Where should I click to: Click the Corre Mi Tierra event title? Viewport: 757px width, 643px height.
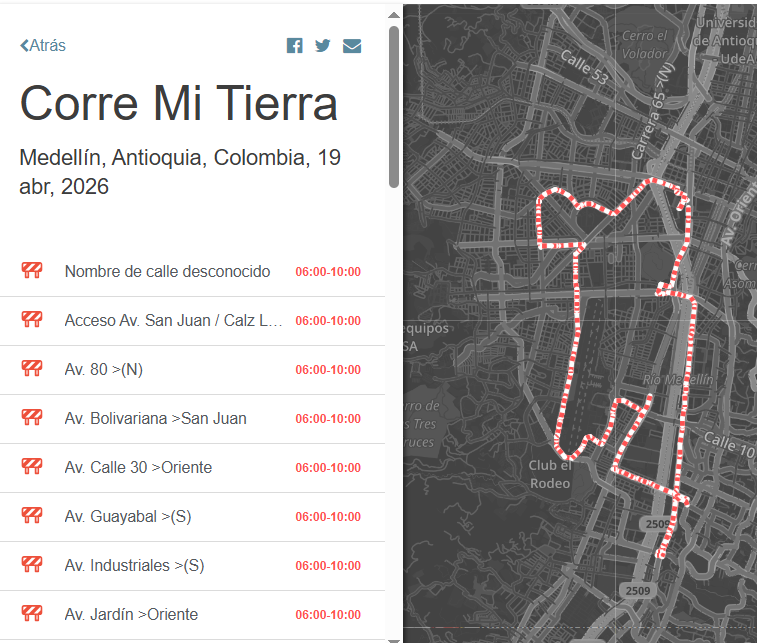click(178, 104)
